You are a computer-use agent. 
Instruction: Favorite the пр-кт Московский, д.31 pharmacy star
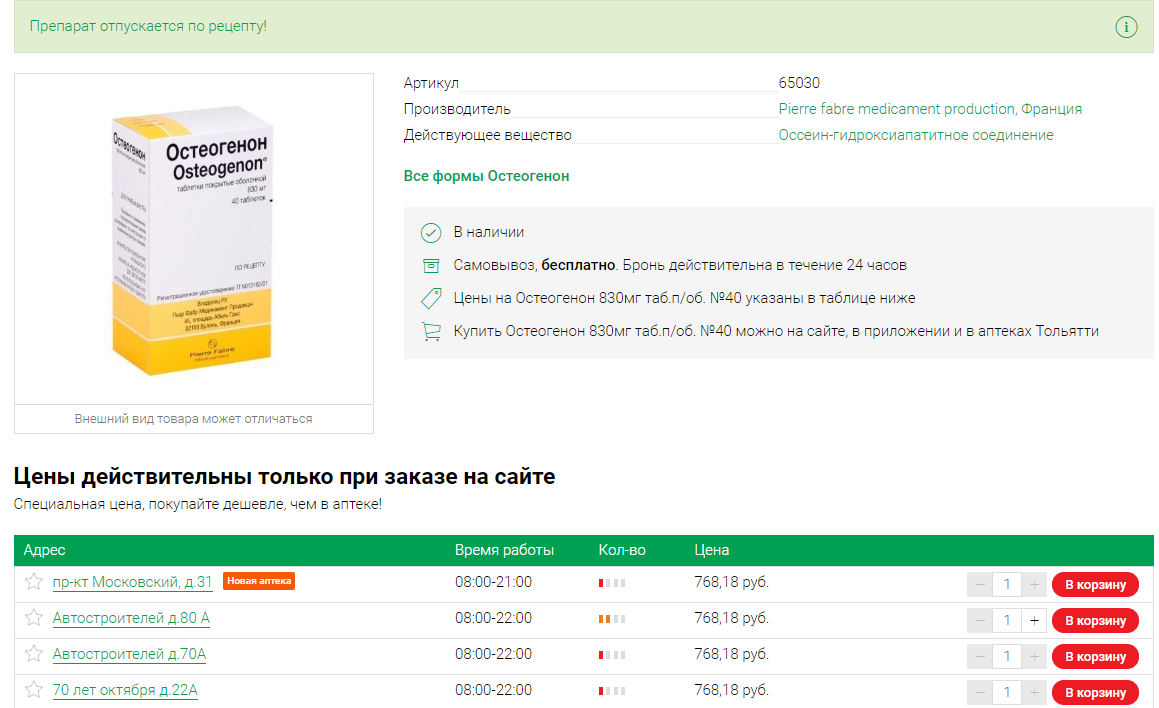tap(34, 582)
